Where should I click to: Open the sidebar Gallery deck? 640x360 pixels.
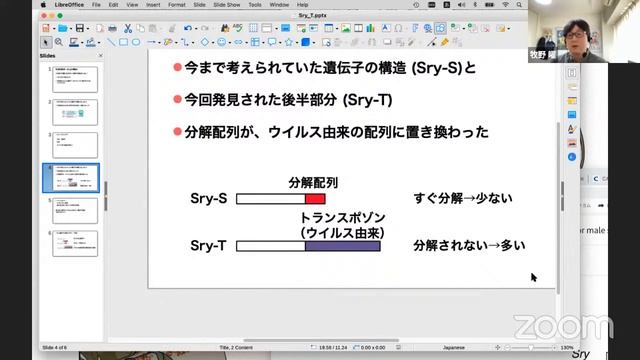point(572,143)
